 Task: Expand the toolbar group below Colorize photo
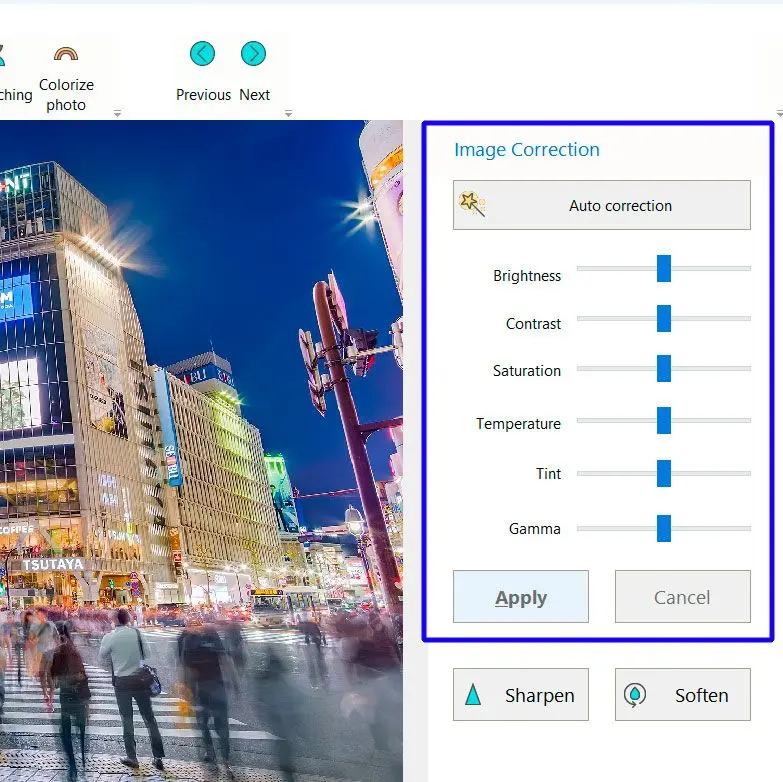(x=117, y=114)
